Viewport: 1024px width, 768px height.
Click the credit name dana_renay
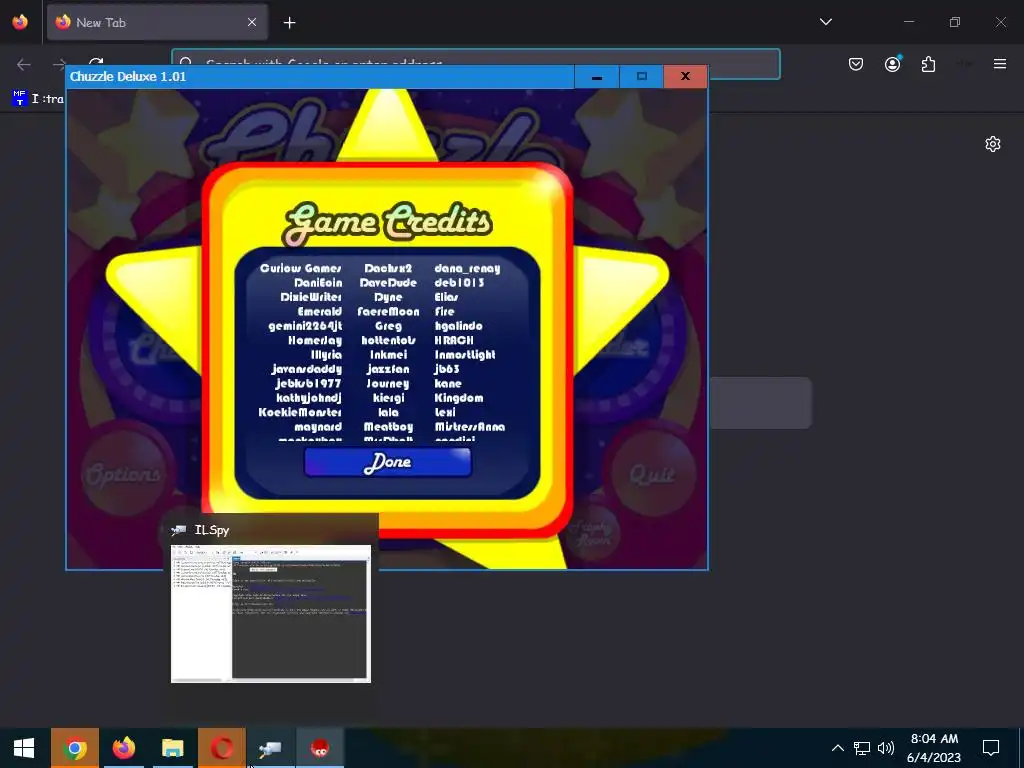pos(467,268)
